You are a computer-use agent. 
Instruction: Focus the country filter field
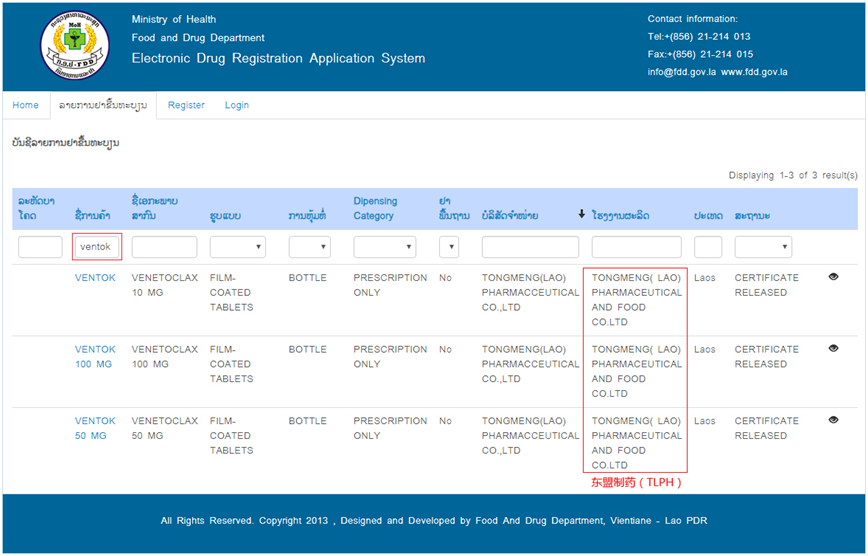click(x=708, y=247)
